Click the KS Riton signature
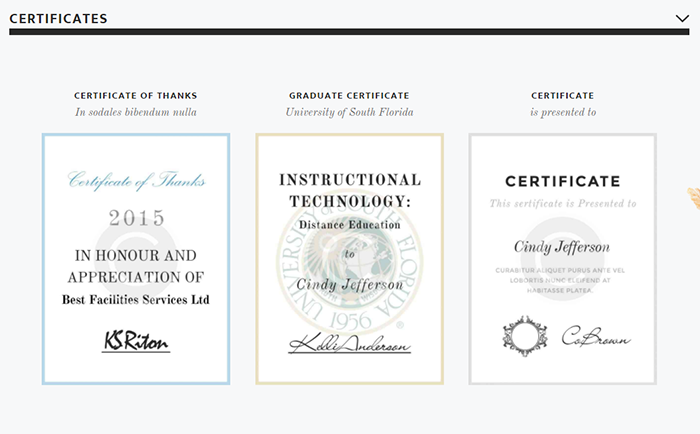The height and width of the screenshot is (434, 700). pos(136,341)
